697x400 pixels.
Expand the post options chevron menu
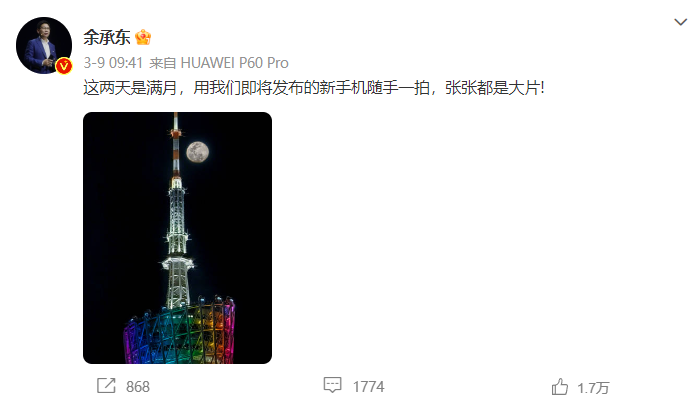tap(680, 22)
